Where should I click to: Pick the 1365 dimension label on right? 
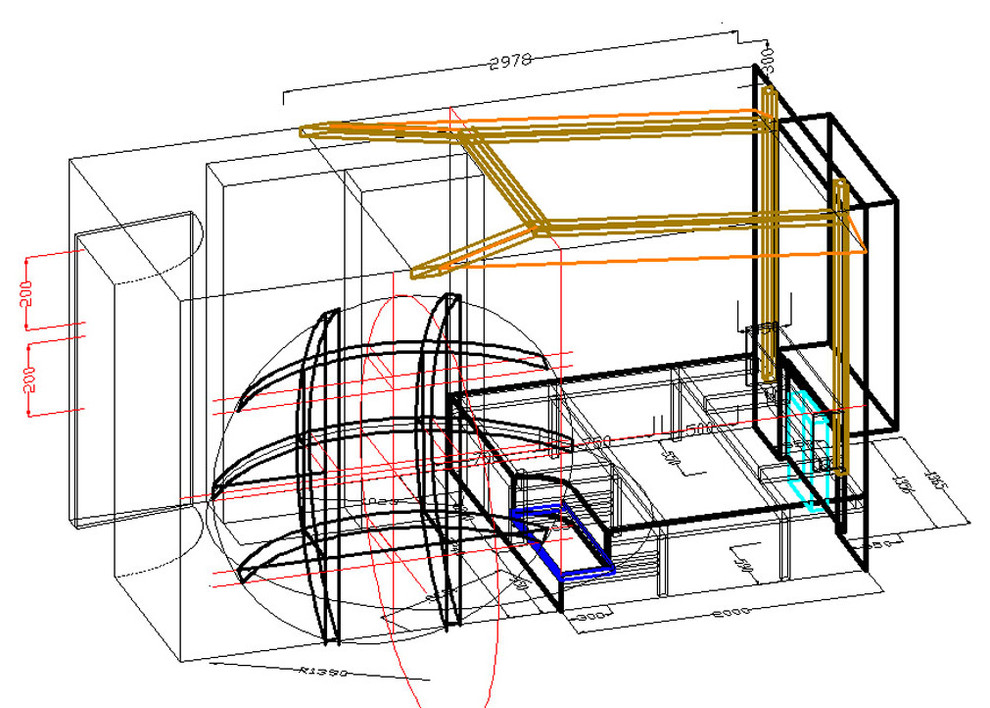click(x=937, y=483)
